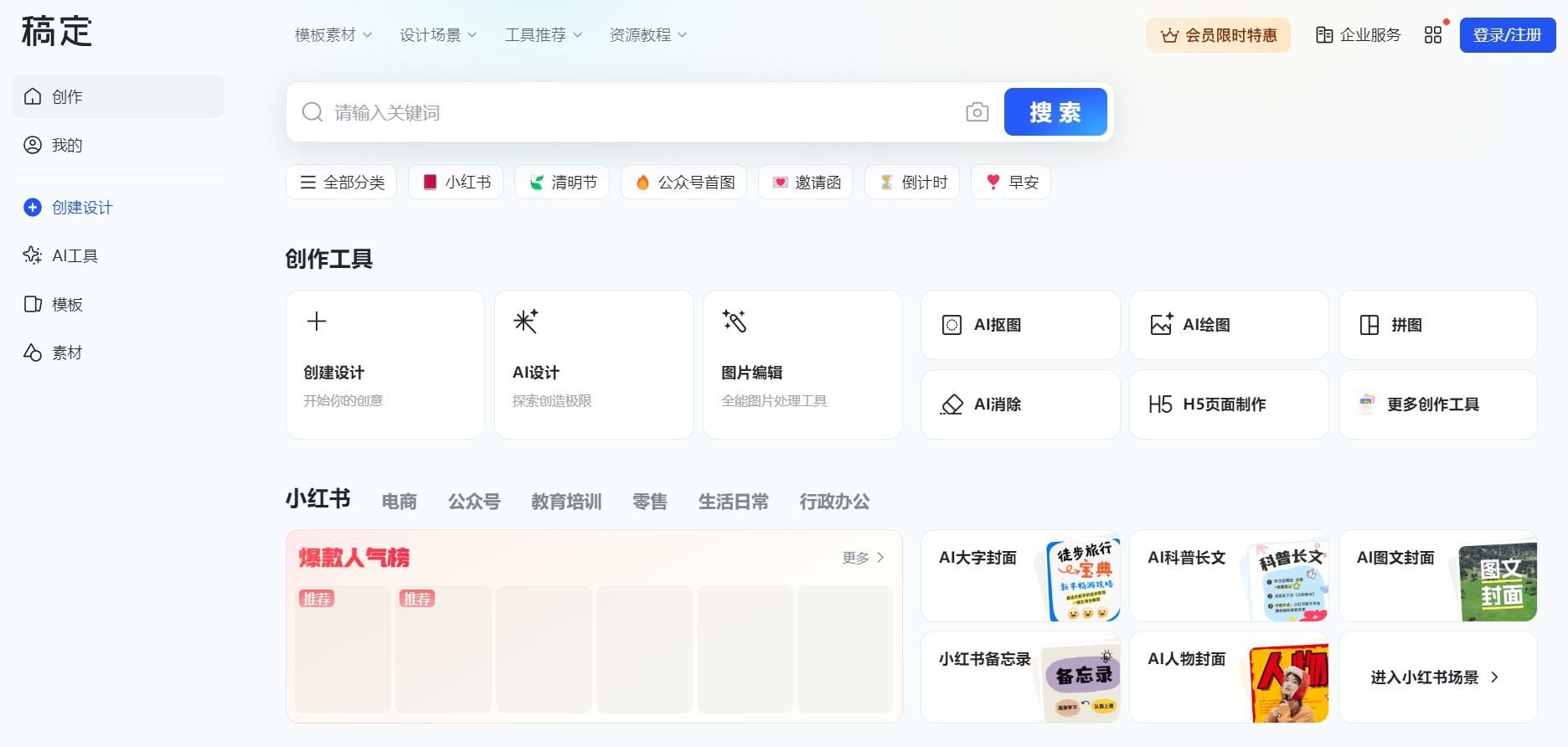Image resolution: width=1568 pixels, height=747 pixels.
Task: Select the AI抠图 cutout tool
Action: point(1019,325)
